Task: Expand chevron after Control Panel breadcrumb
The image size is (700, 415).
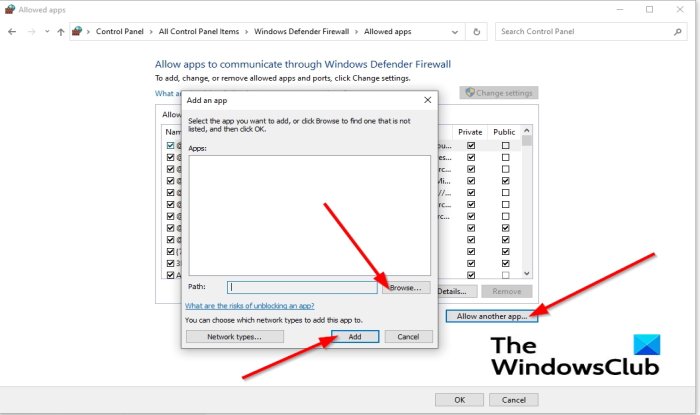Action: [x=151, y=32]
